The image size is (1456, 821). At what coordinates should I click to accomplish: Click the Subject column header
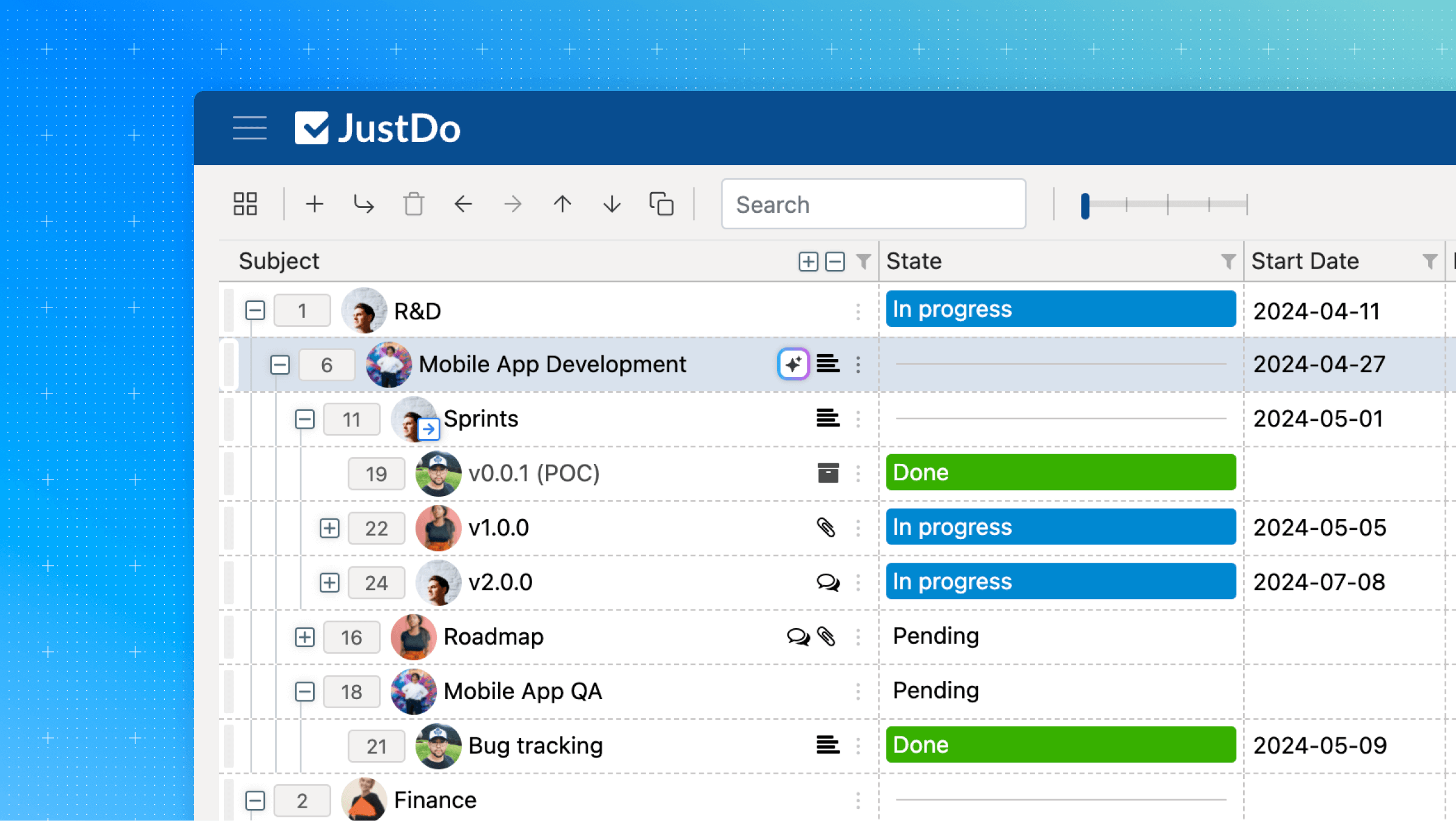pyautogui.click(x=279, y=261)
